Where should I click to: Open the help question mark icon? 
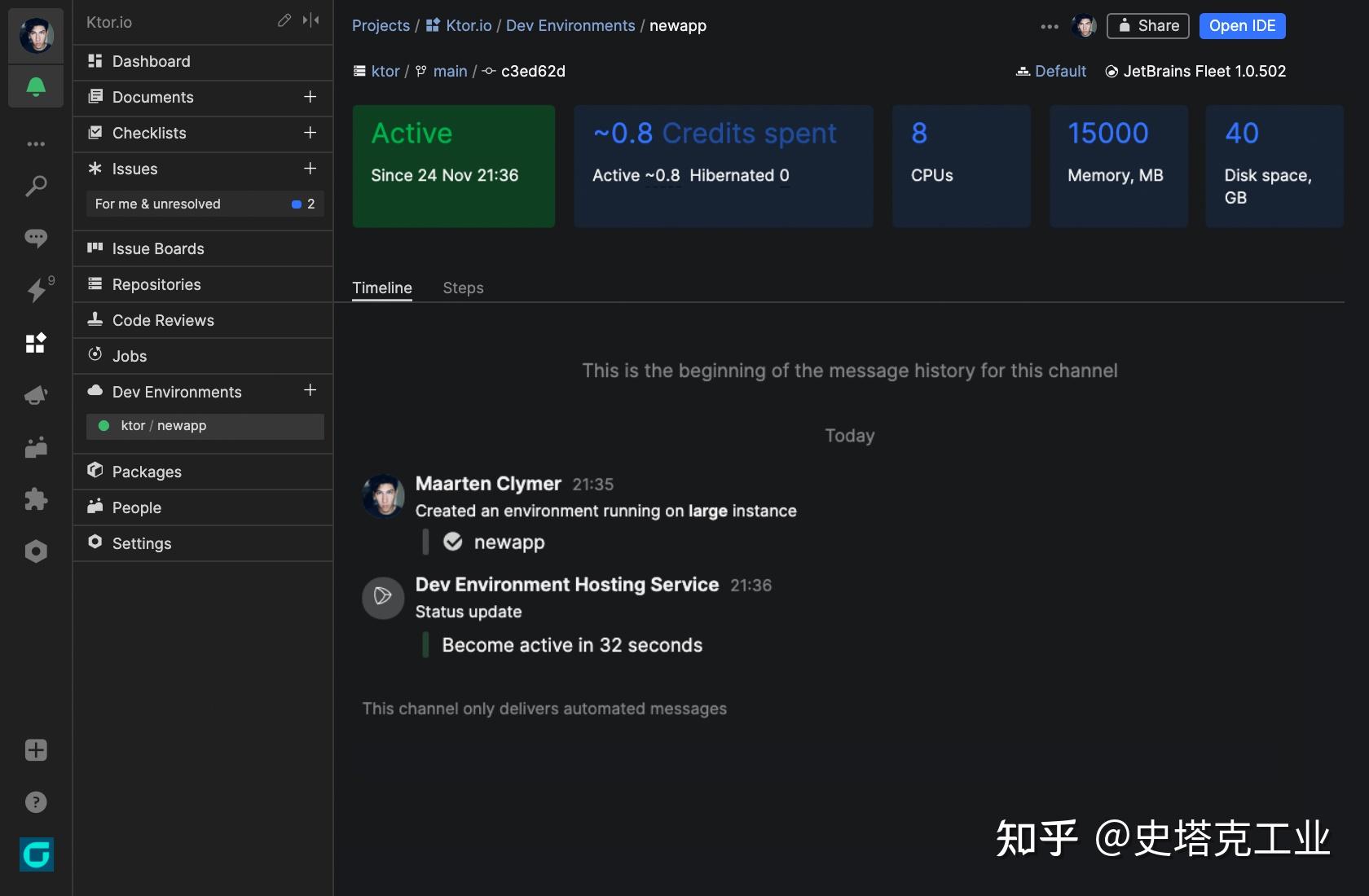click(x=36, y=802)
